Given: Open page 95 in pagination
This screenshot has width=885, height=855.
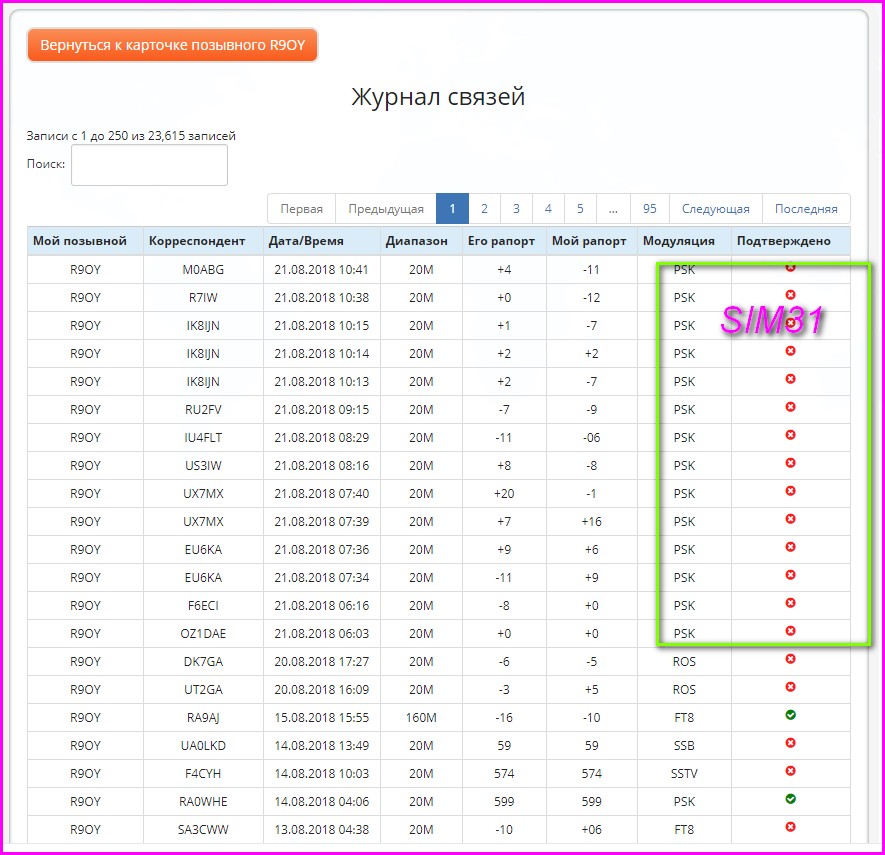Looking at the screenshot, I should (650, 209).
